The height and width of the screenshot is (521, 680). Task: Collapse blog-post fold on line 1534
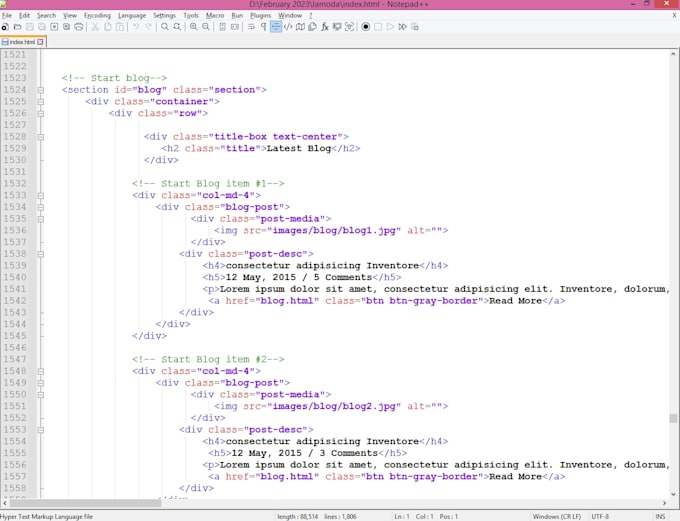[40, 207]
